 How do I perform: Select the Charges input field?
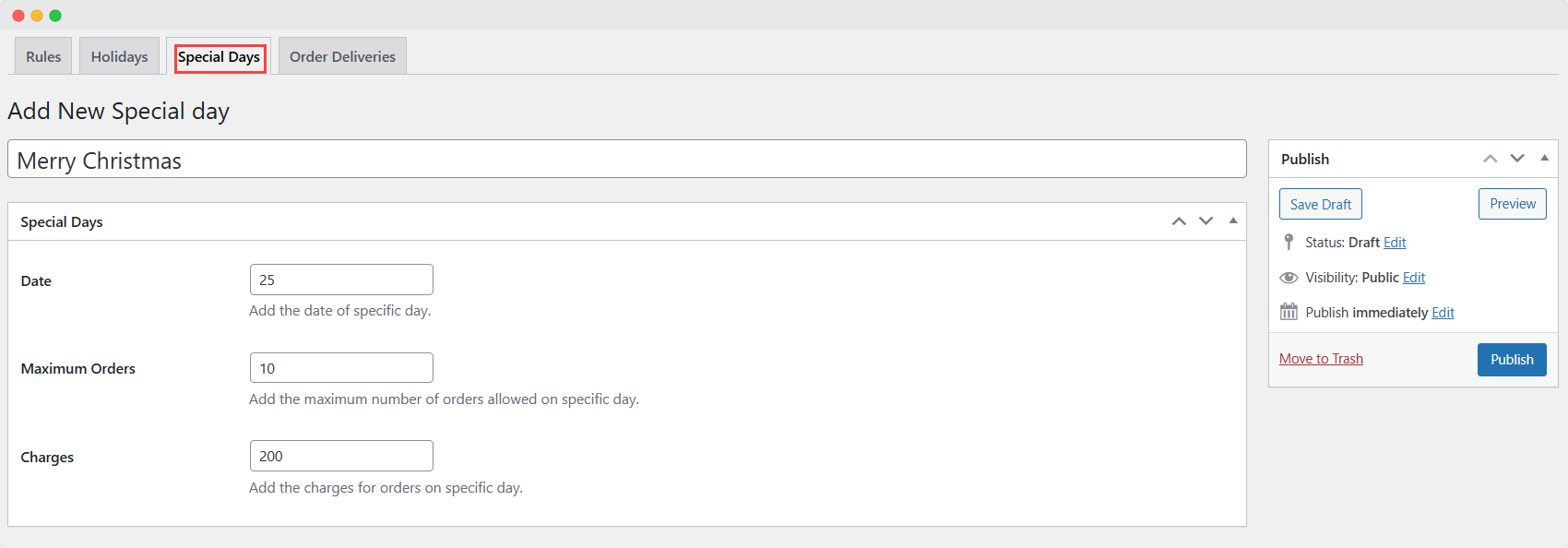[x=341, y=455]
